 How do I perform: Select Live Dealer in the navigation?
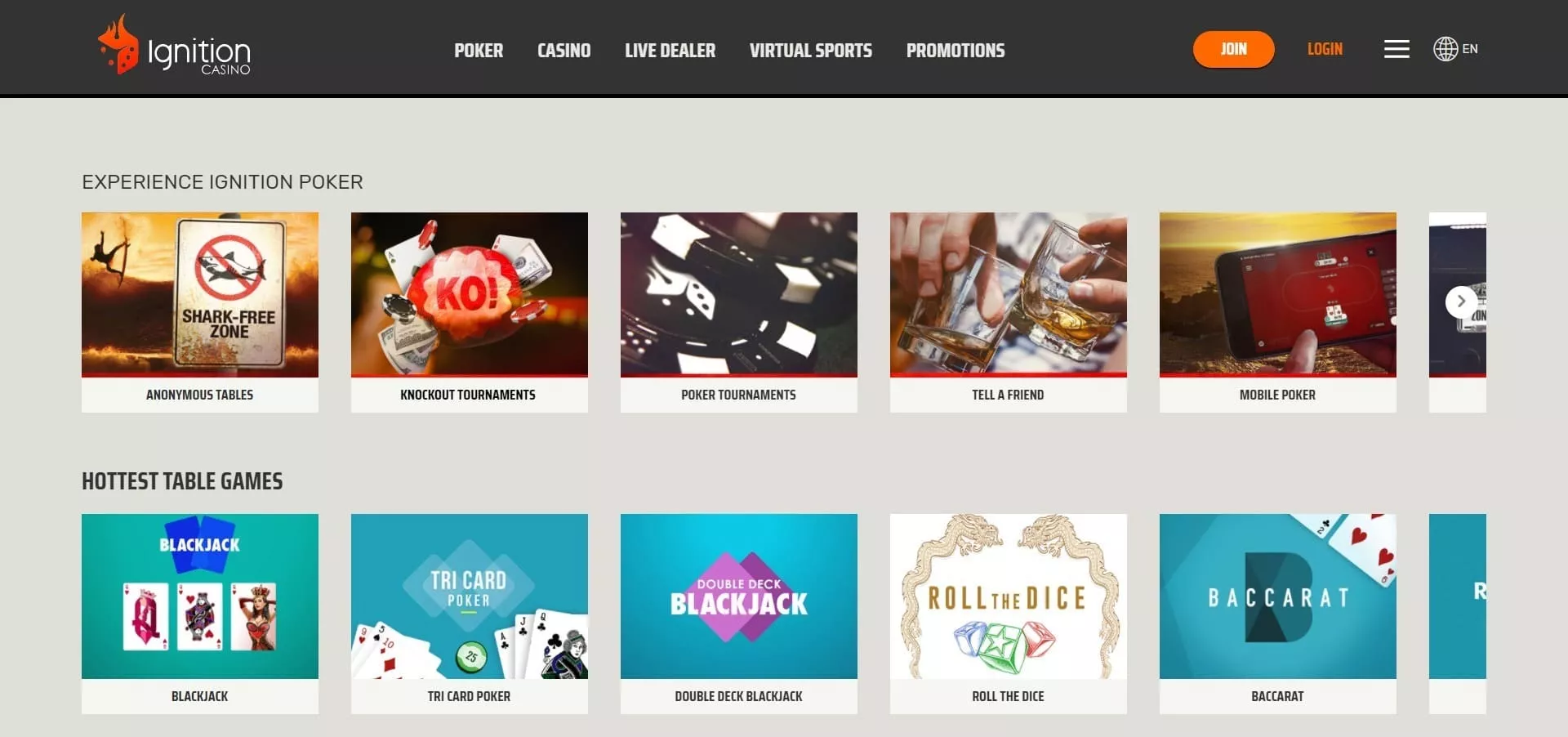(670, 51)
